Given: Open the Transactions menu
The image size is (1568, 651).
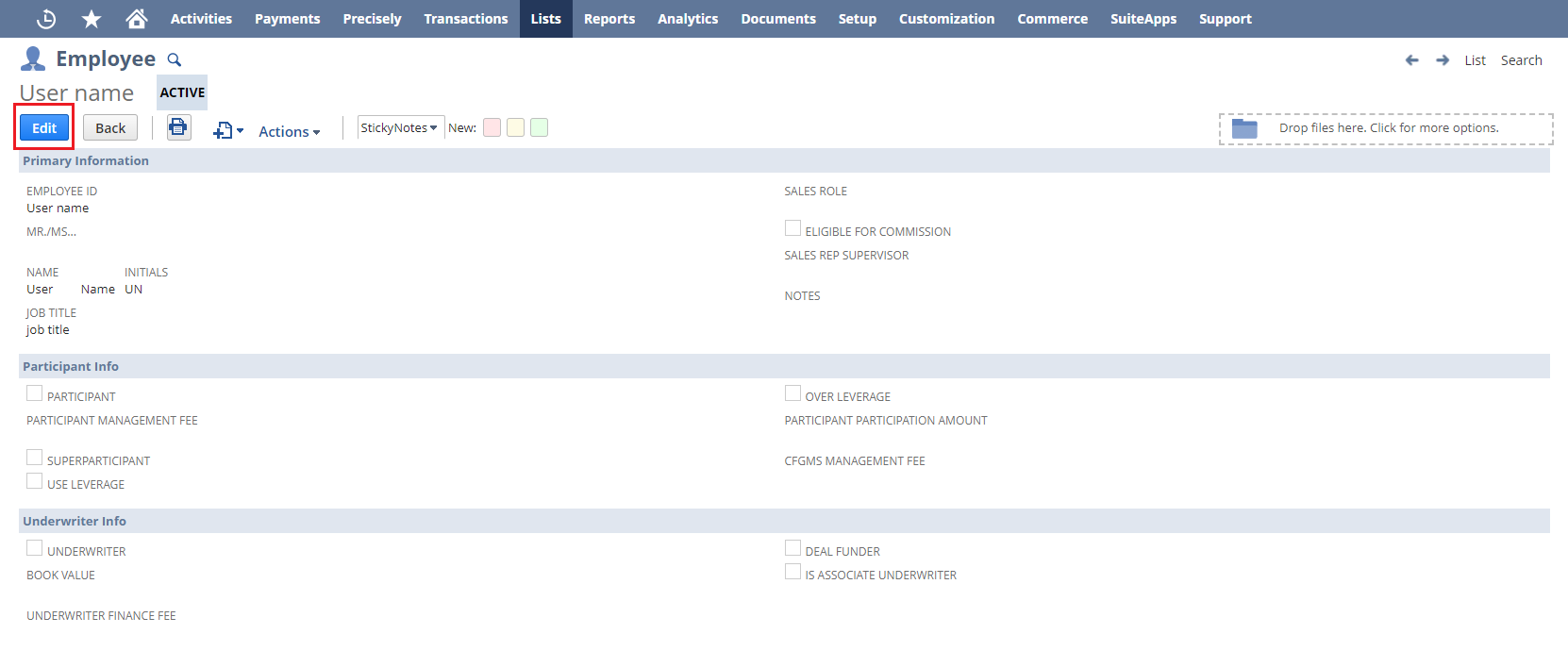Looking at the screenshot, I should click(x=465, y=19).
